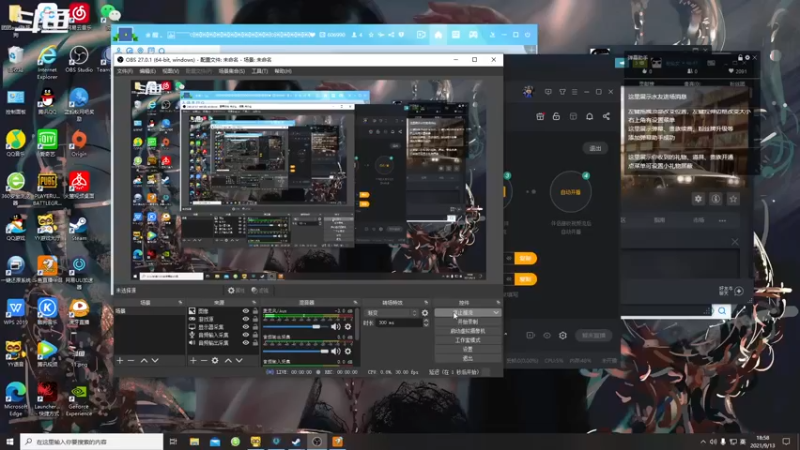Toggle visibility of audio input capture source
This screenshot has width=800, height=450.
tap(245, 335)
